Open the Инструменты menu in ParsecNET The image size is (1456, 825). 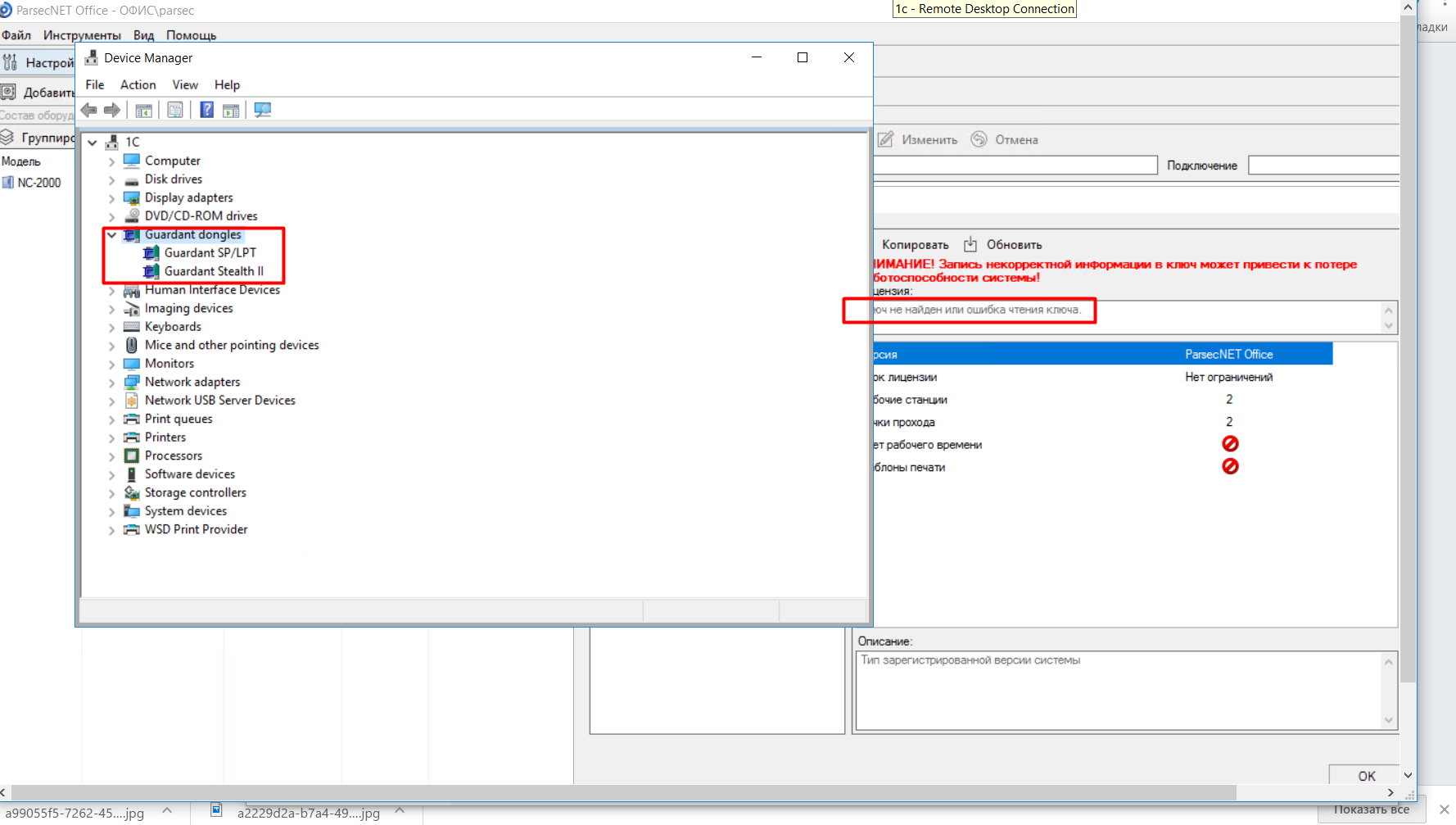(x=82, y=35)
